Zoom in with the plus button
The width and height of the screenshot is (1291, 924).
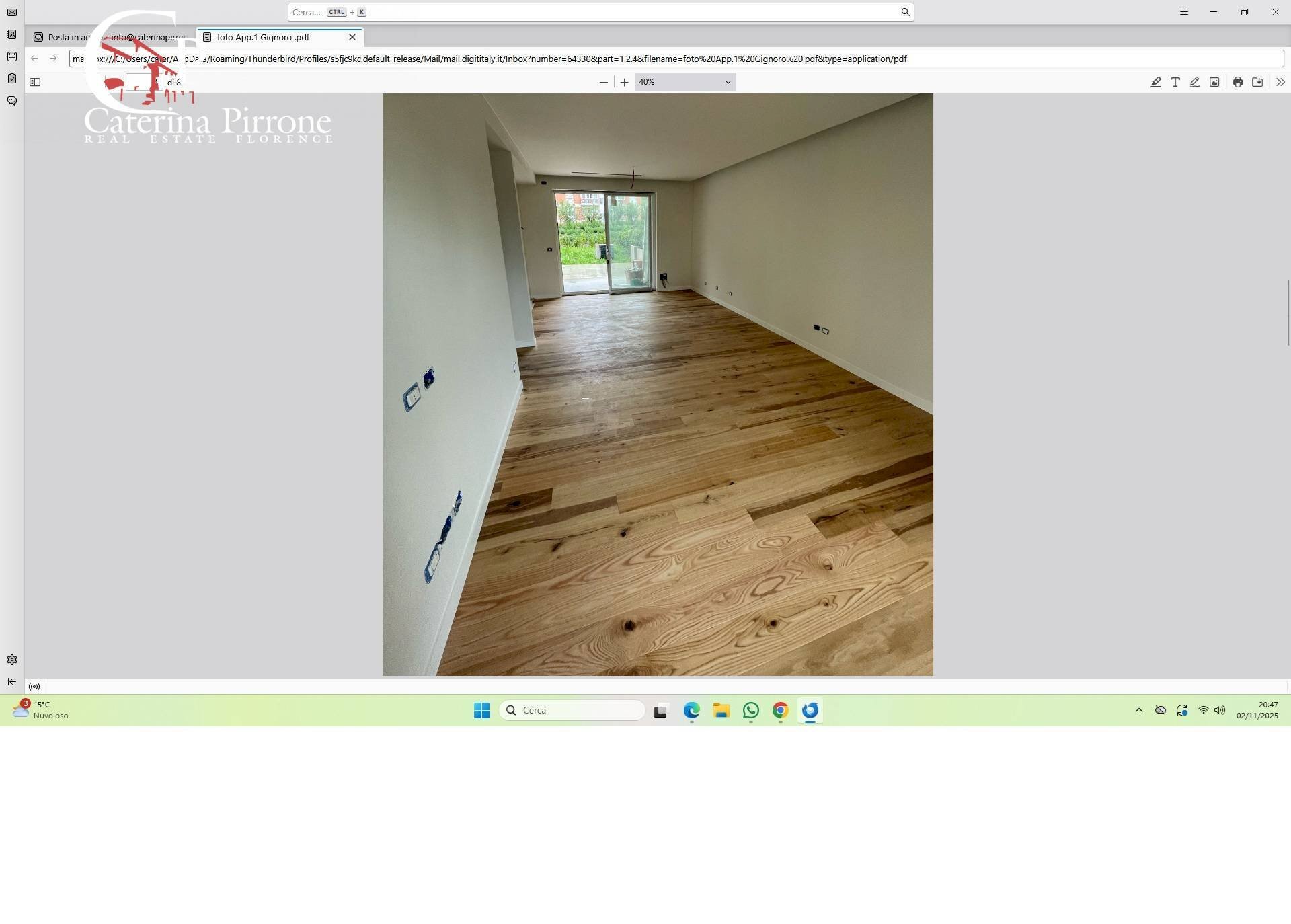click(x=624, y=82)
